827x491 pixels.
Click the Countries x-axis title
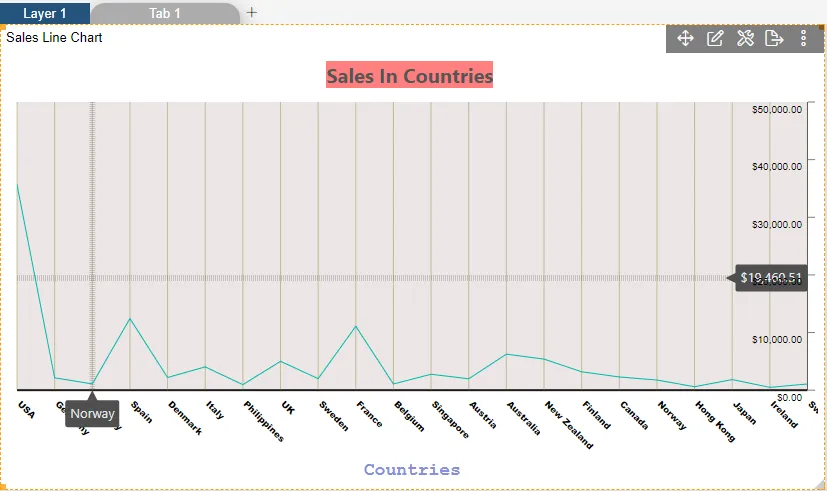point(412,469)
